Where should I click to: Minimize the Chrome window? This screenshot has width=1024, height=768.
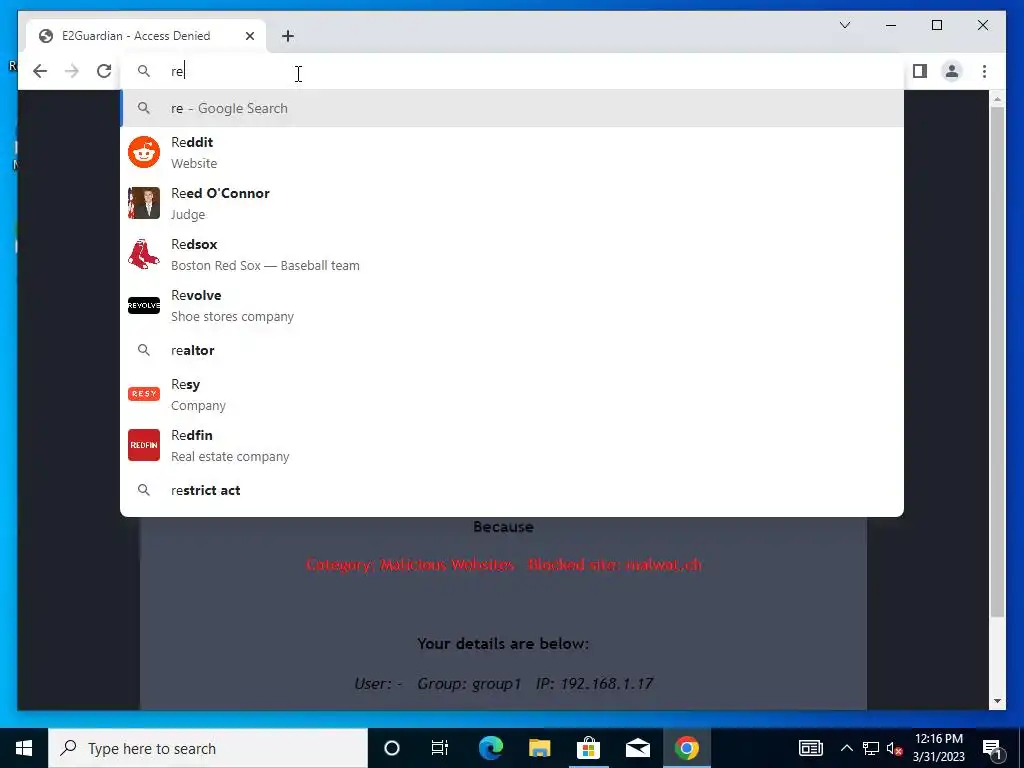click(x=891, y=25)
